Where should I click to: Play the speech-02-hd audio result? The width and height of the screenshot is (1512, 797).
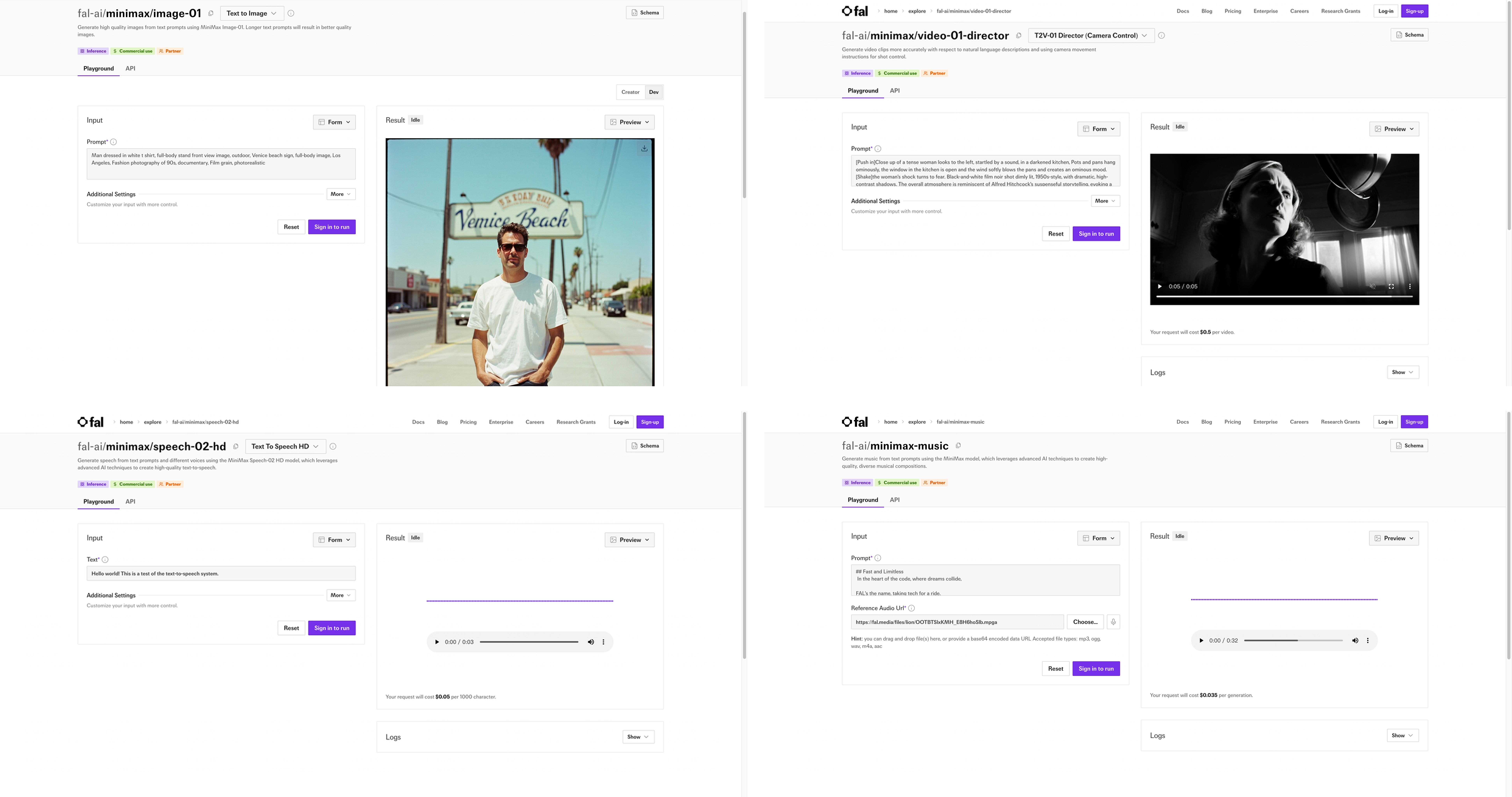pyautogui.click(x=437, y=642)
